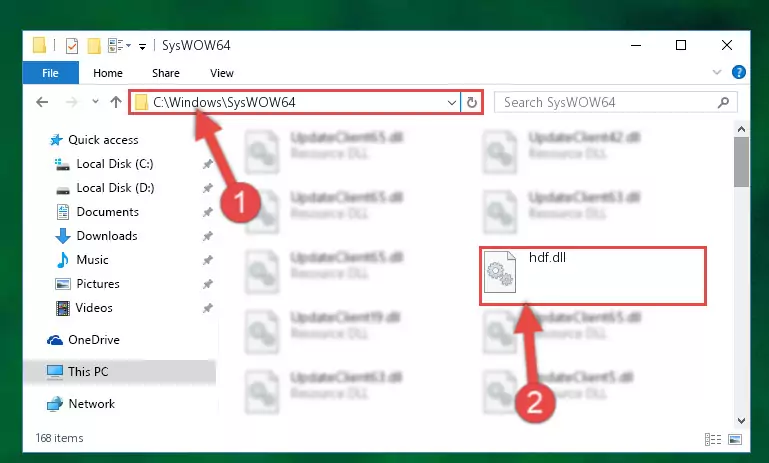Select the hdf.dll file
This screenshot has width=769, height=463.
pos(592,276)
